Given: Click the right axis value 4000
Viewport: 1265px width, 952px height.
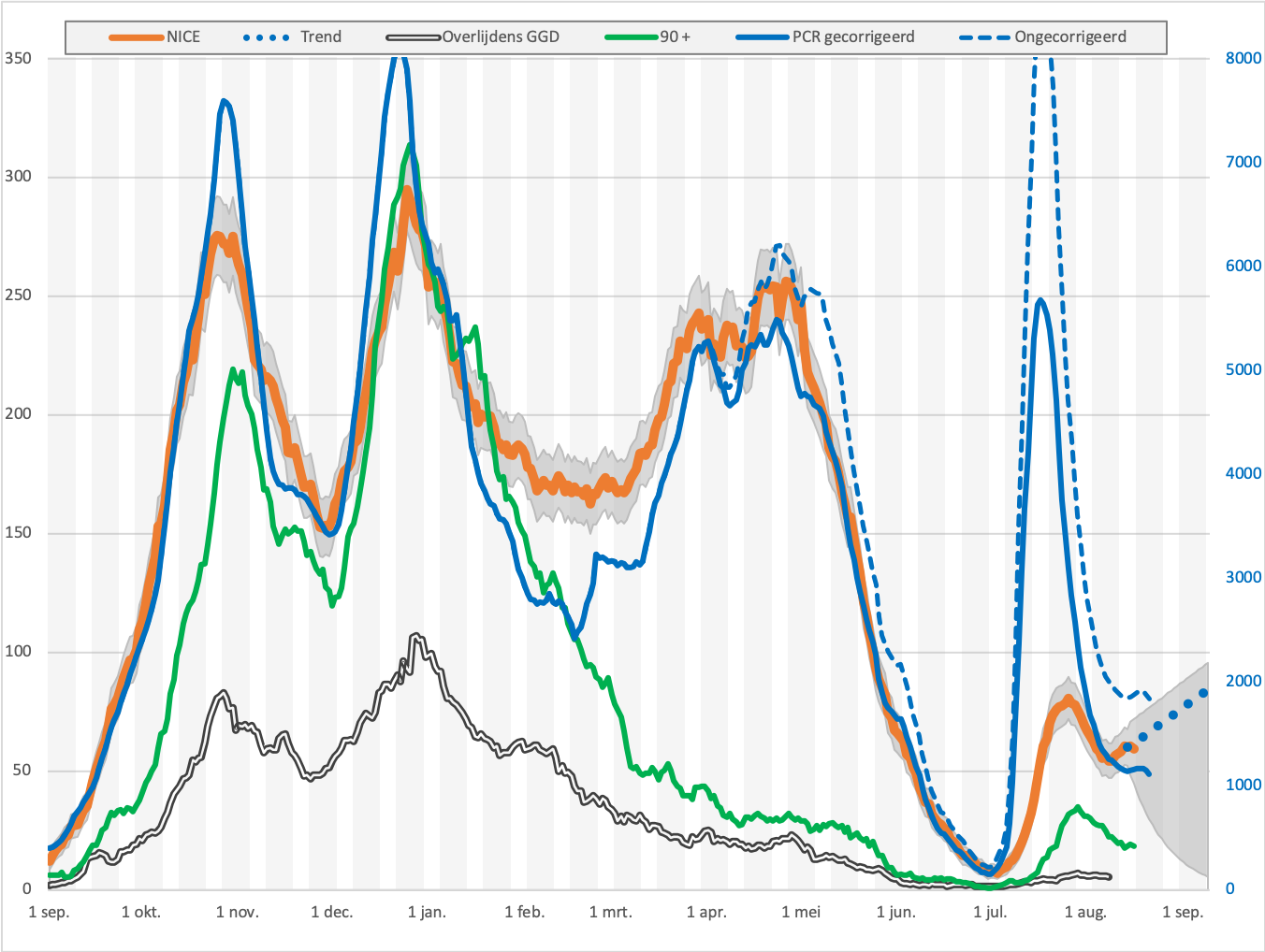Looking at the screenshot, I should coord(1243,473).
